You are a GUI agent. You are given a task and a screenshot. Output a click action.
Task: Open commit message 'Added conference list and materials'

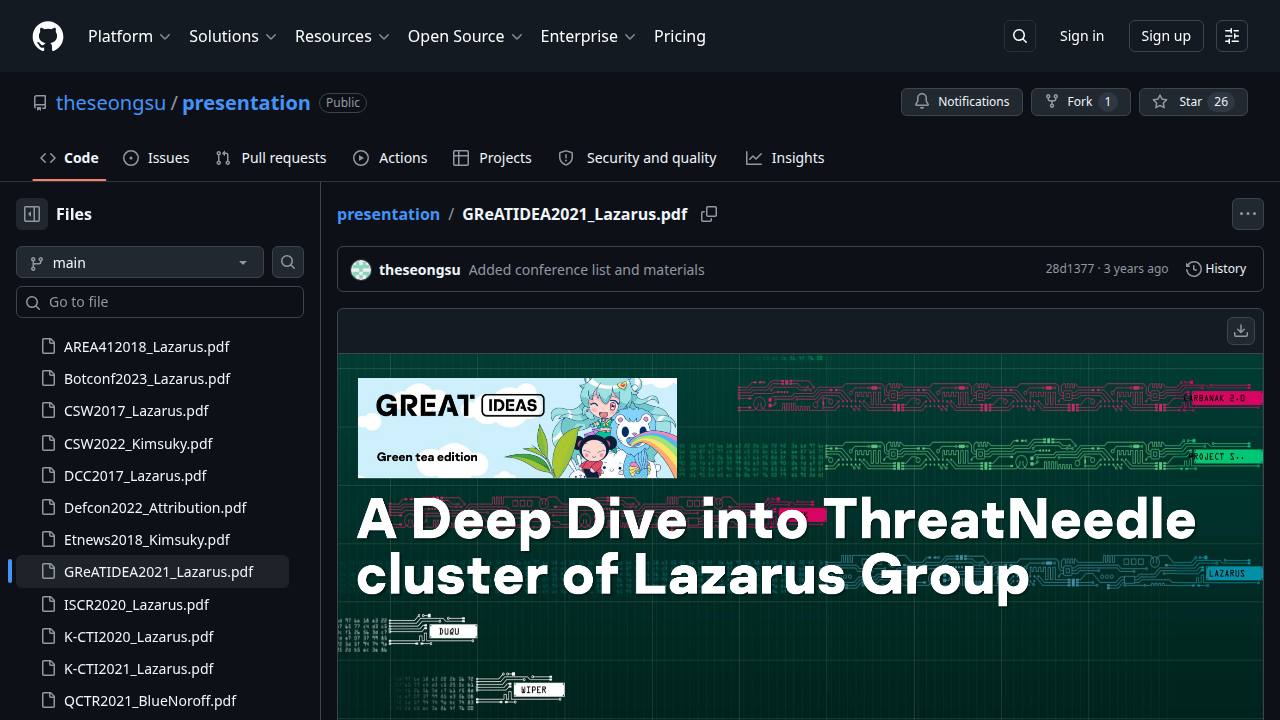(586, 270)
